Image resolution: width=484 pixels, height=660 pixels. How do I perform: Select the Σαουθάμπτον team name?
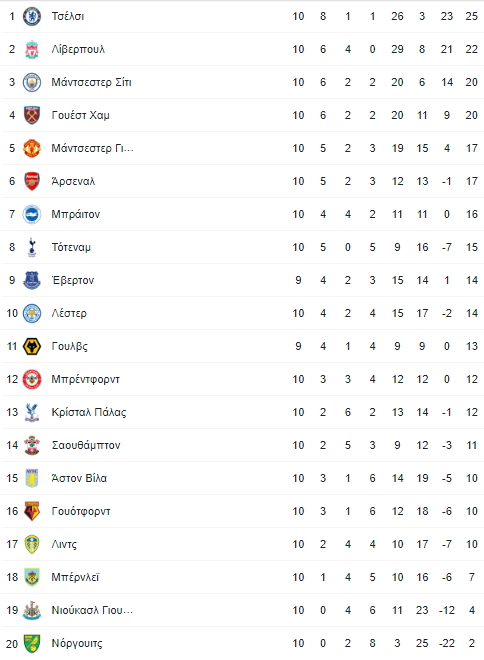[86, 445]
